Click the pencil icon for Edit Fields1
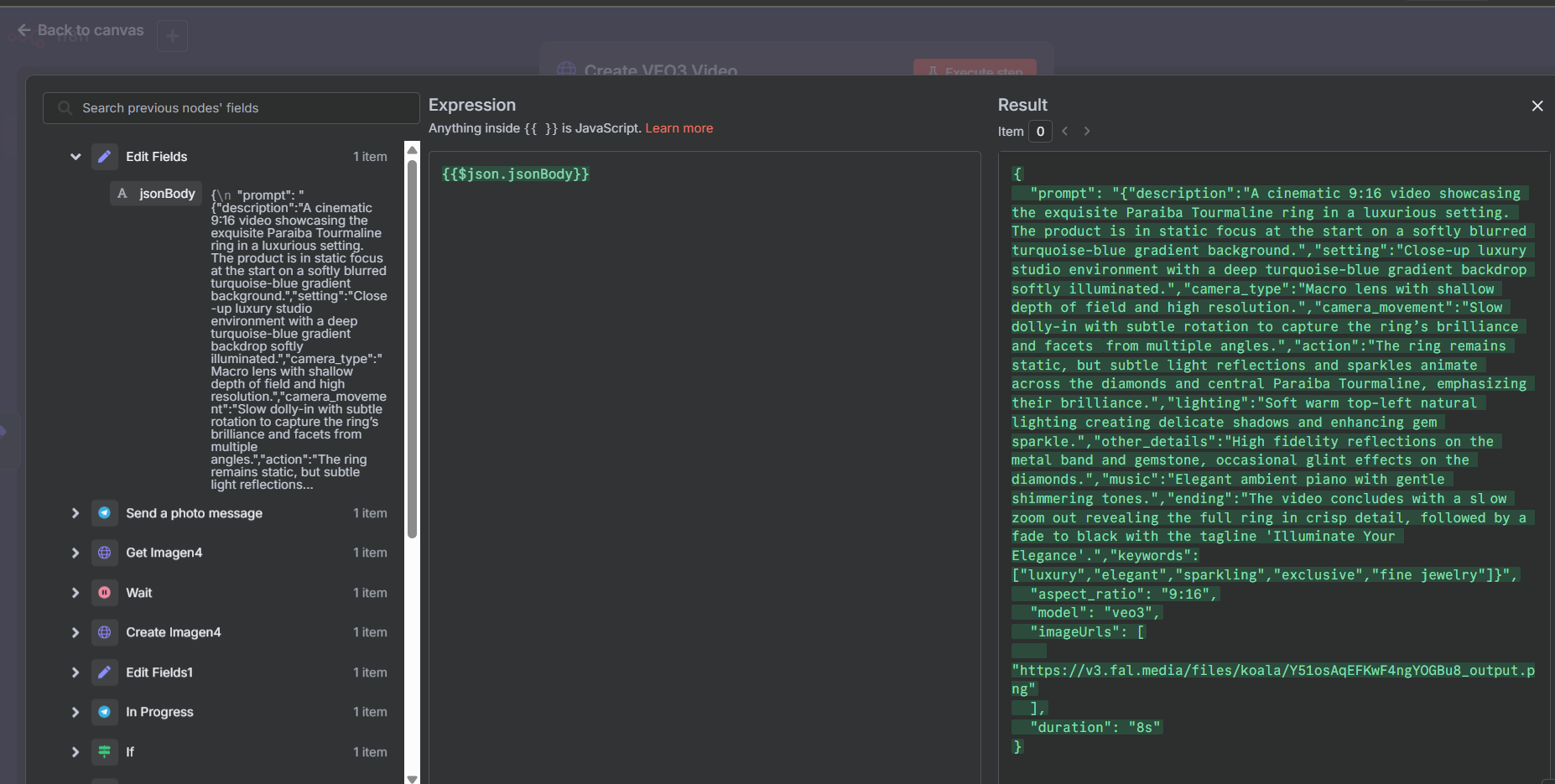The image size is (1555, 784). 104,672
